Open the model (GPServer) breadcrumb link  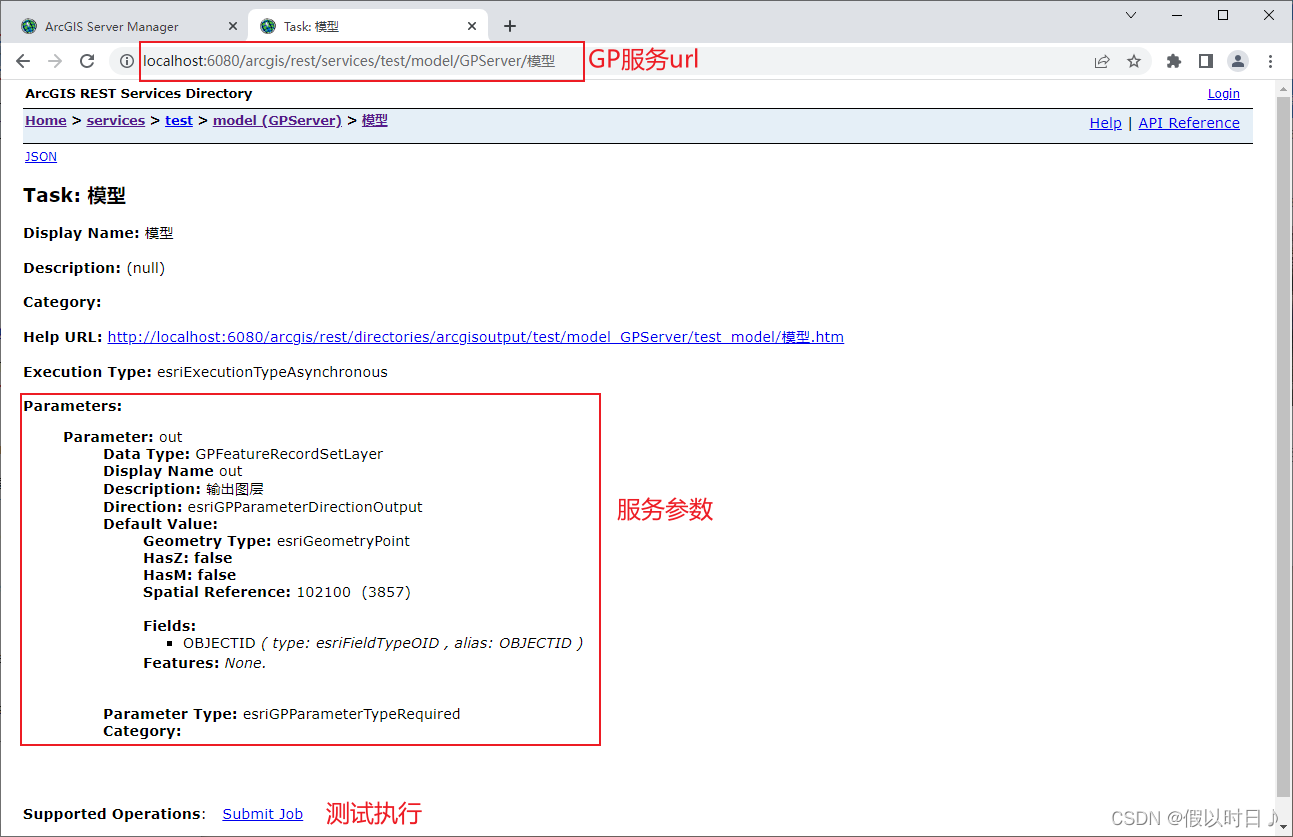click(277, 120)
